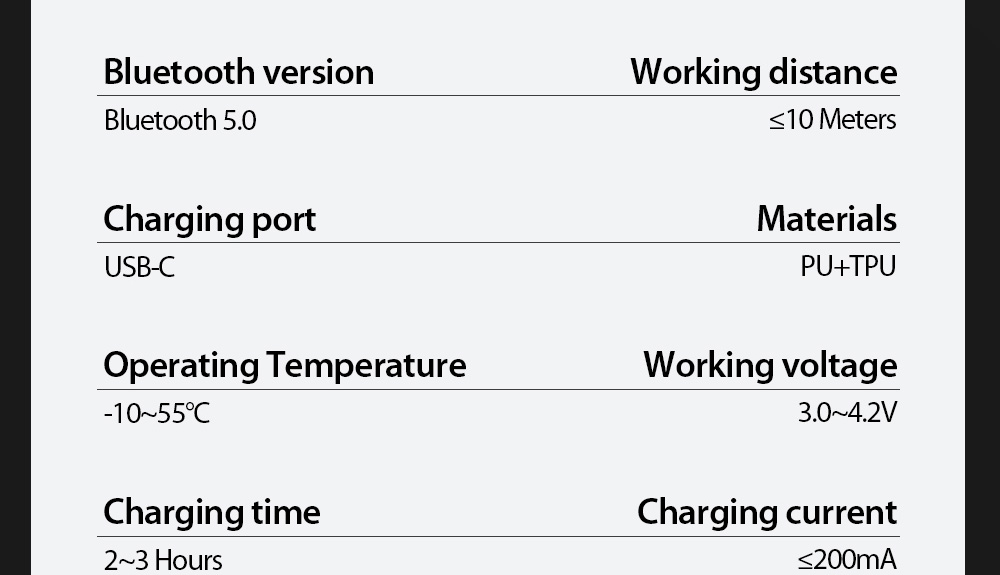Click the Operating Temperature heading
Viewport: 1000px width, 575px height.
coord(284,365)
